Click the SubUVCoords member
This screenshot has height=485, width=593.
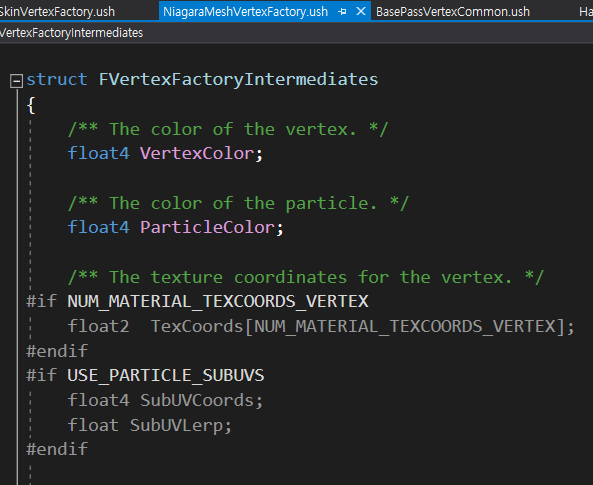197,400
